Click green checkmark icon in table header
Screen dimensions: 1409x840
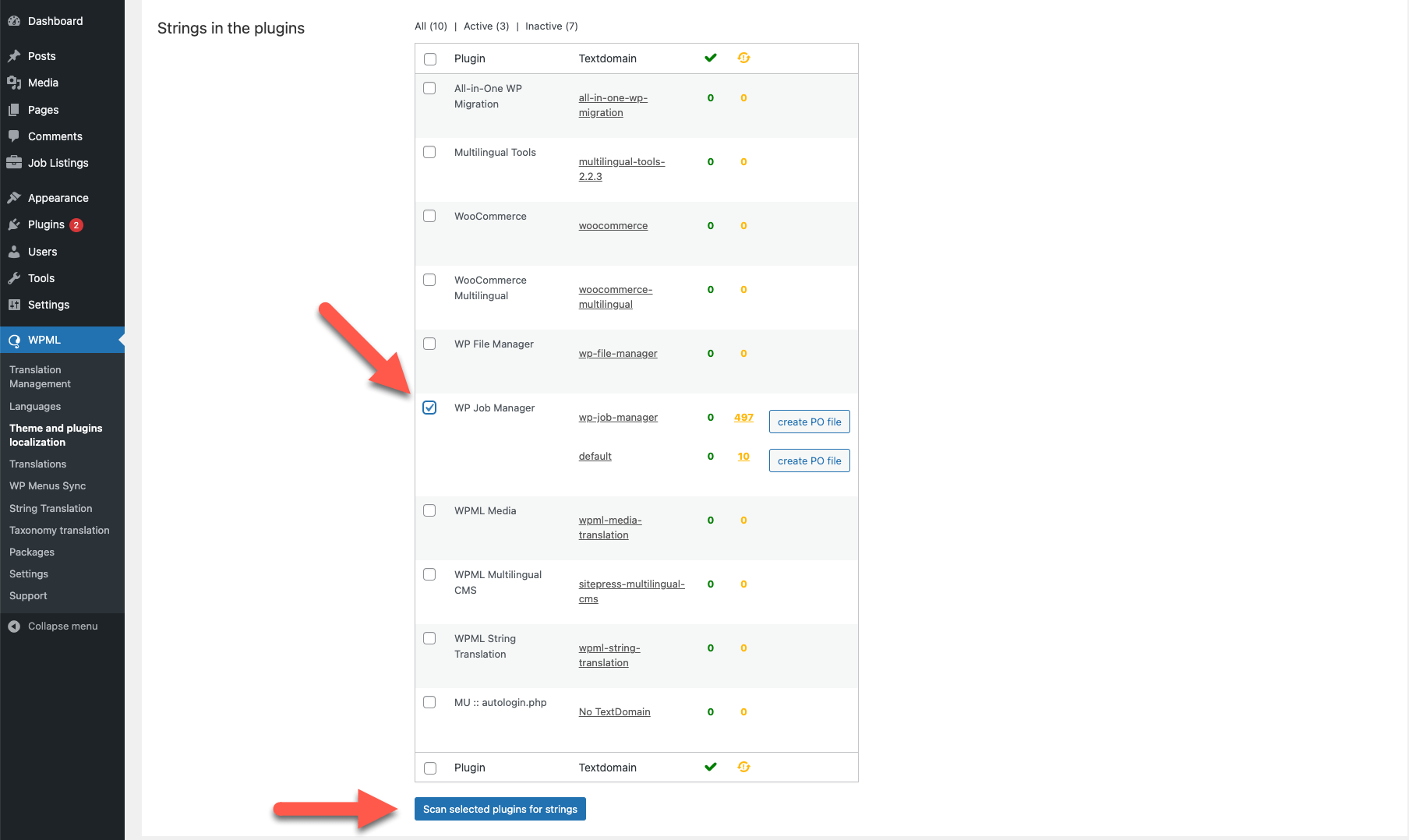711,58
